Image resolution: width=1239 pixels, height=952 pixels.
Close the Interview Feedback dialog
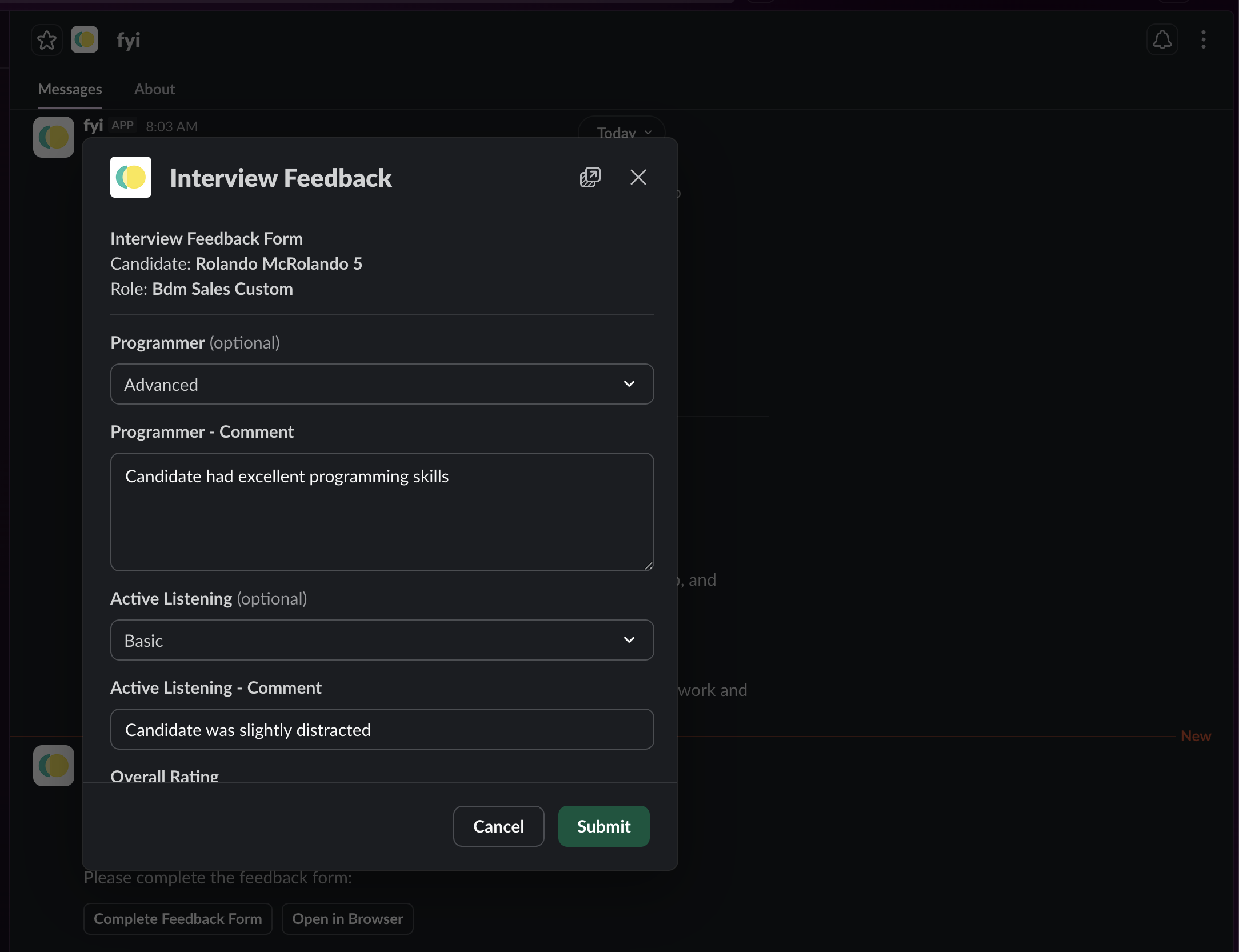pos(638,178)
